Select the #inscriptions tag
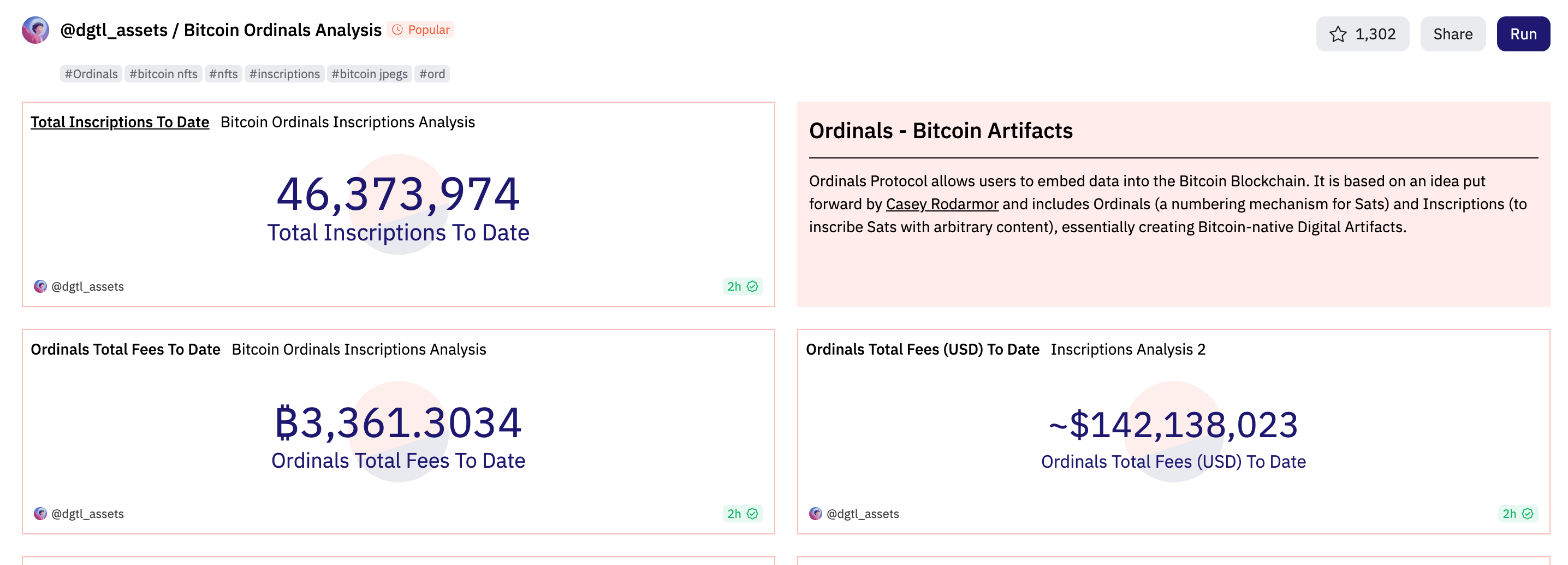 (x=284, y=74)
